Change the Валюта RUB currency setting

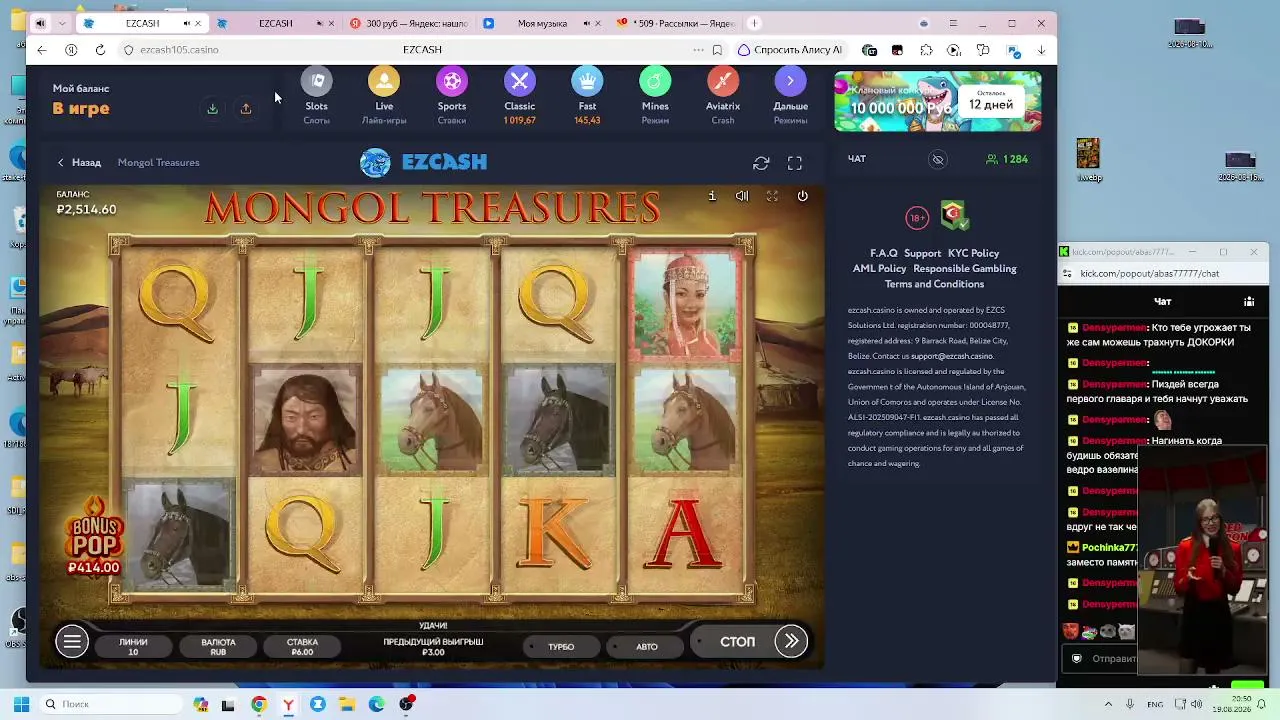pos(218,647)
